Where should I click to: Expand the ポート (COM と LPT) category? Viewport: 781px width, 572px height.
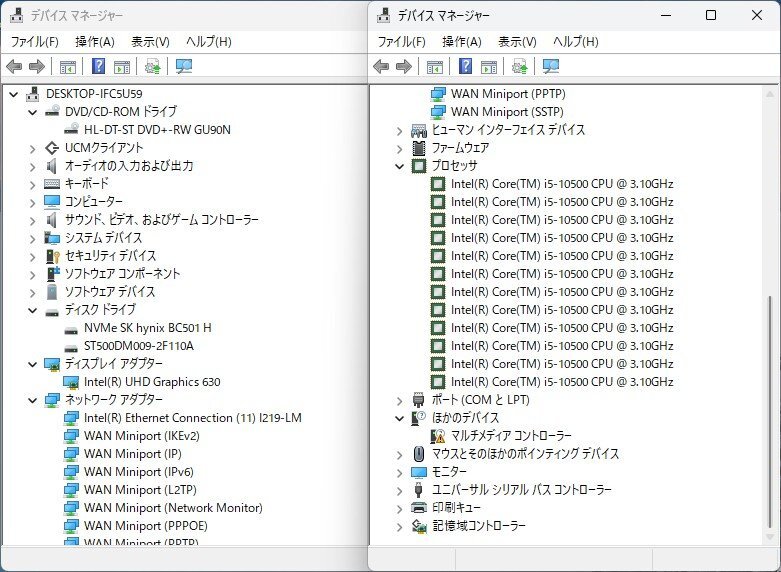tap(400, 400)
